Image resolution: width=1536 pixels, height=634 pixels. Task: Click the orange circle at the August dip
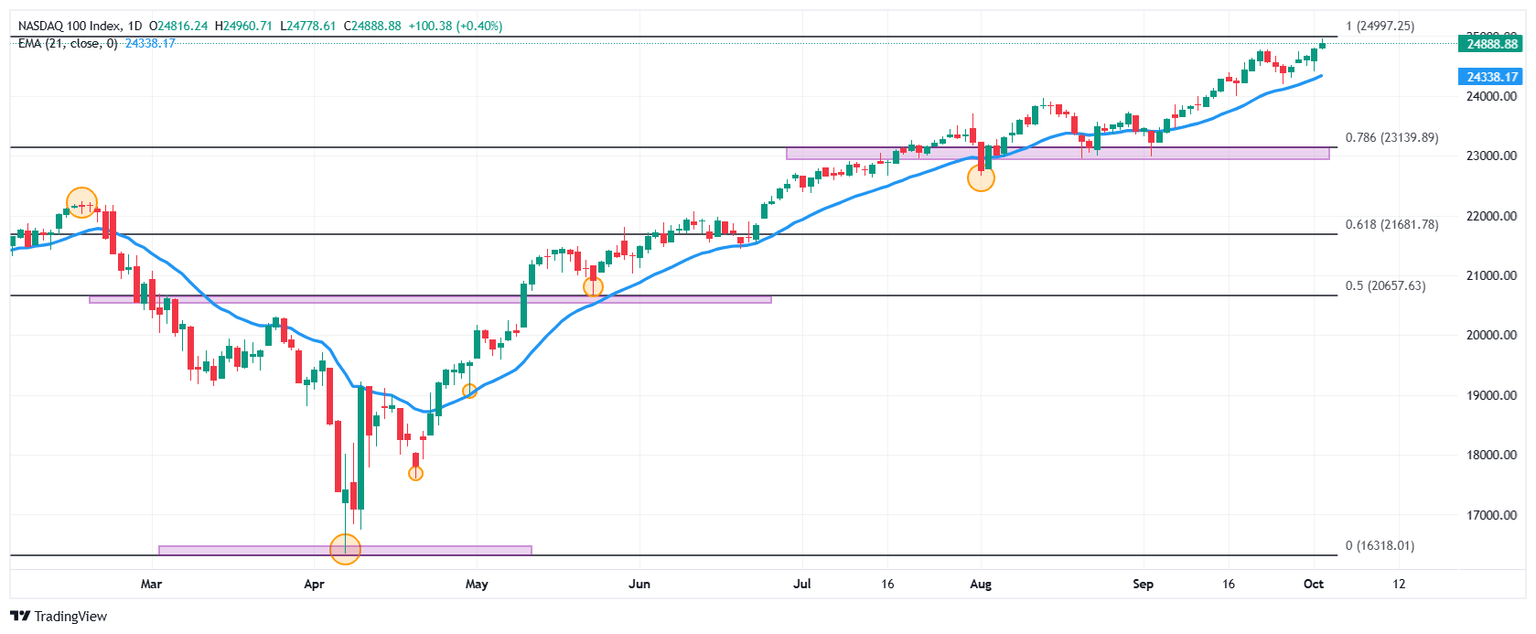coord(981,178)
